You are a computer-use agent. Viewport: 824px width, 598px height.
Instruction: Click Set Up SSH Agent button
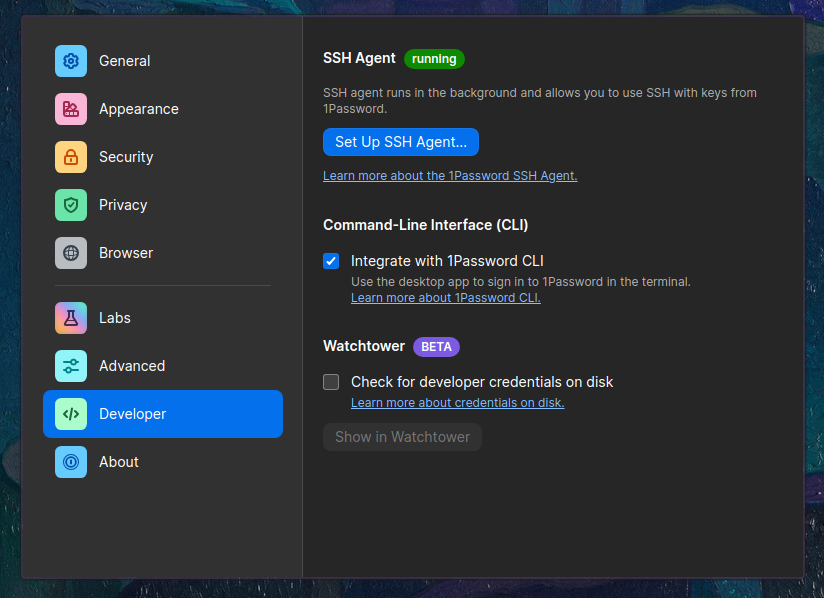[401, 142]
